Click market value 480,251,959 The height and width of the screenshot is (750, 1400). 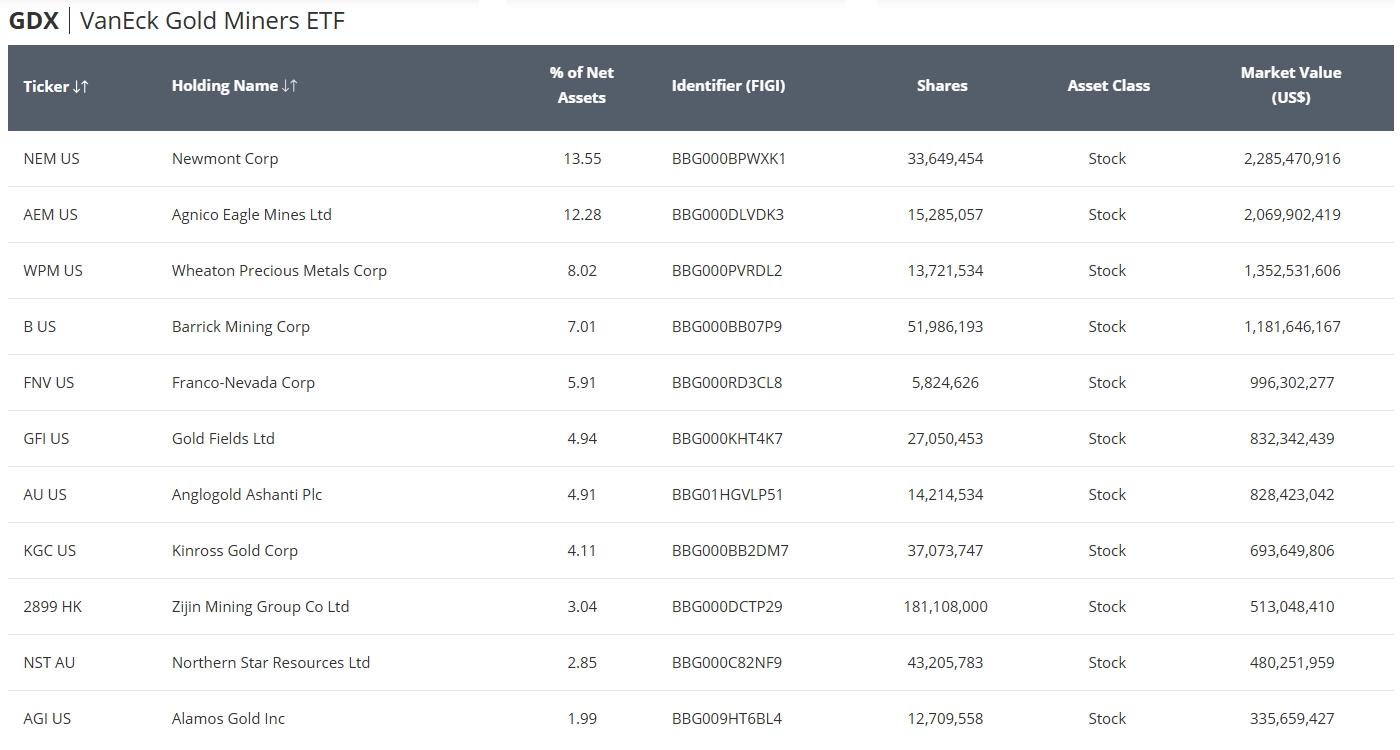1292,663
